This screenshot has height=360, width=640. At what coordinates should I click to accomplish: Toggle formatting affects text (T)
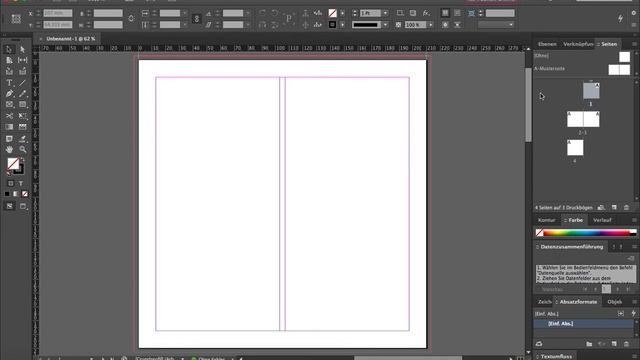point(21,183)
